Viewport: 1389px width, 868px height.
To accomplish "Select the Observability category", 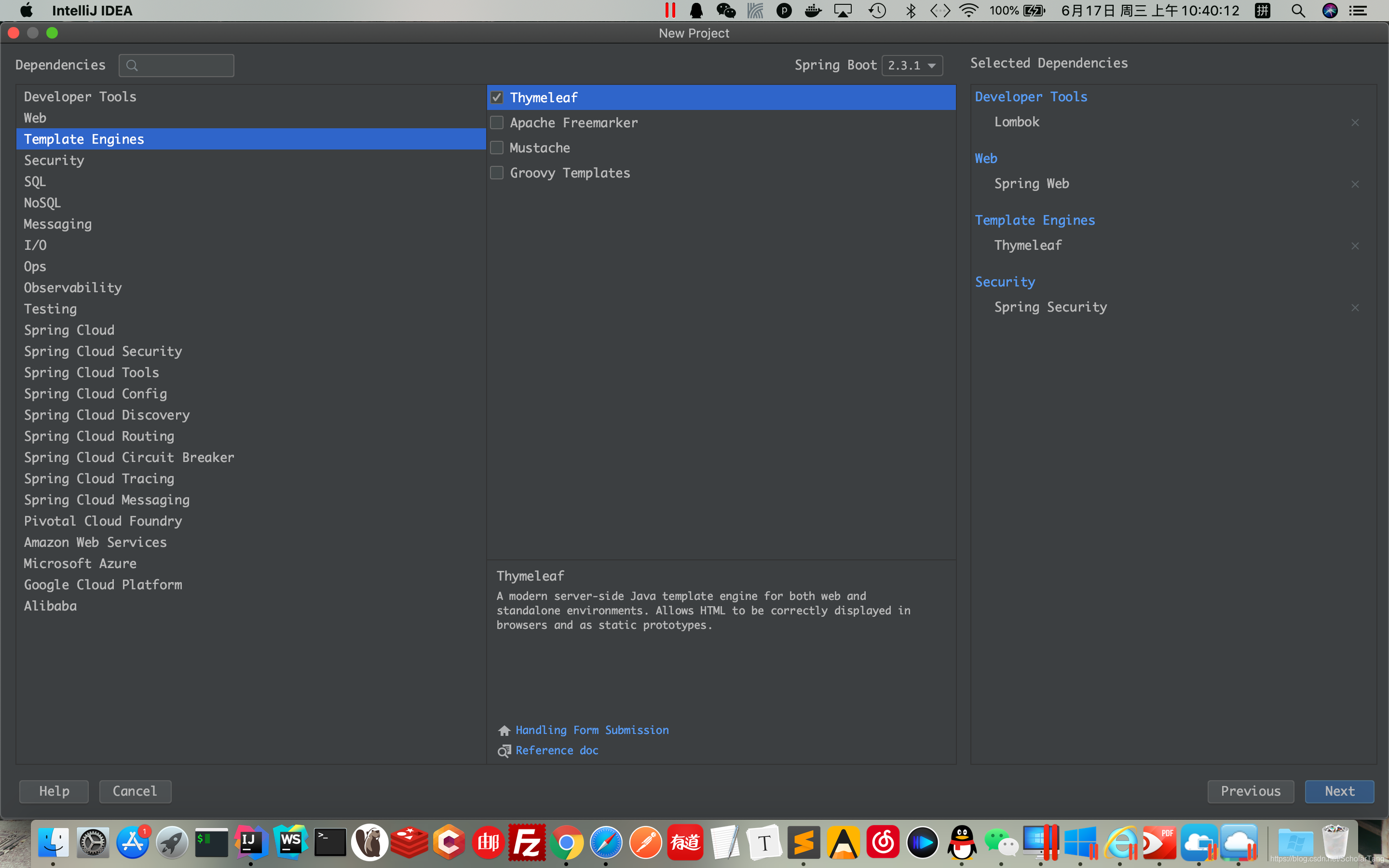I will pos(251,287).
